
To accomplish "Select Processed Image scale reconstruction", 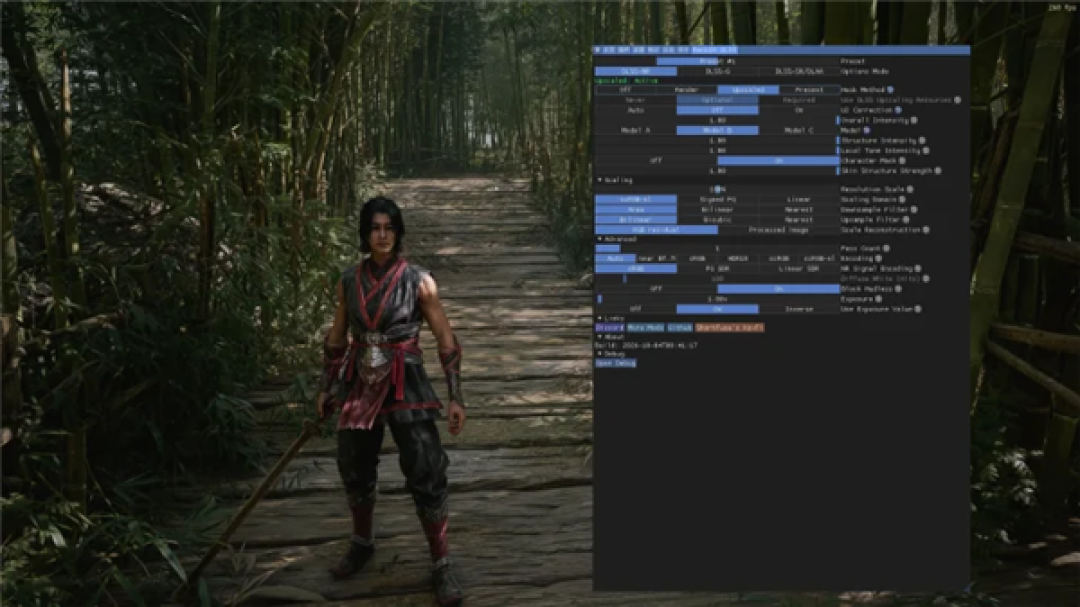I will (x=778, y=230).
